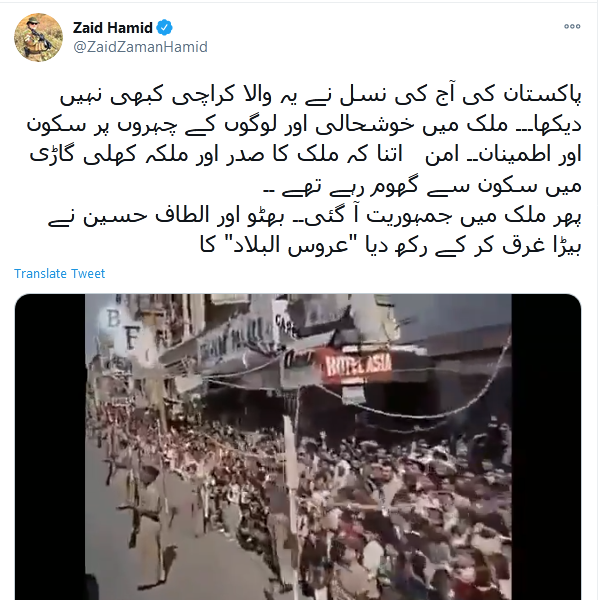The image size is (598, 600).
Task: Play the embedded Karachi street video
Action: tap(298, 447)
